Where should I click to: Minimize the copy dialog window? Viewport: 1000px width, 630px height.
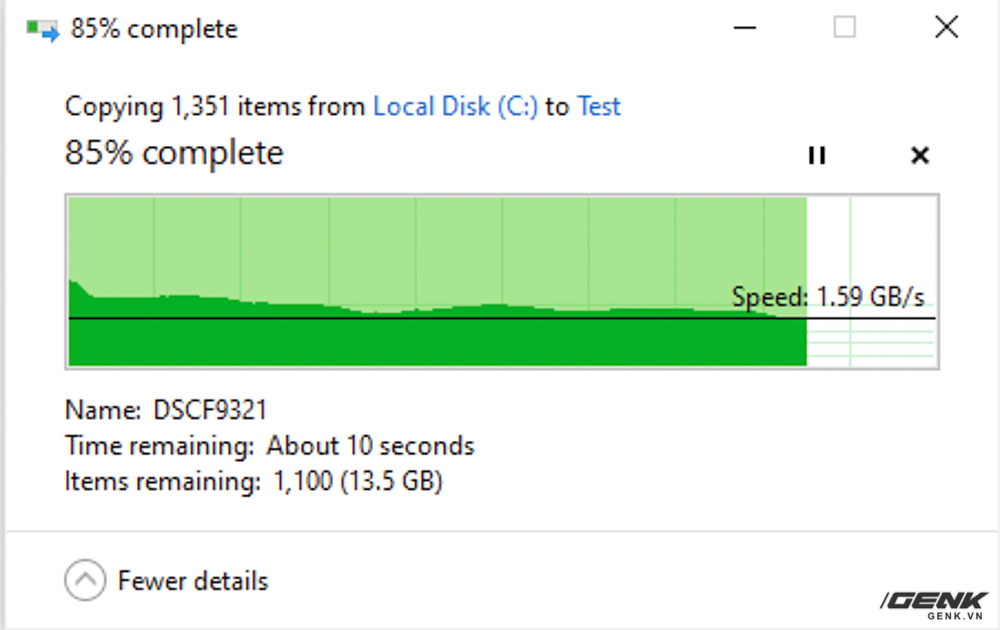click(744, 27)
